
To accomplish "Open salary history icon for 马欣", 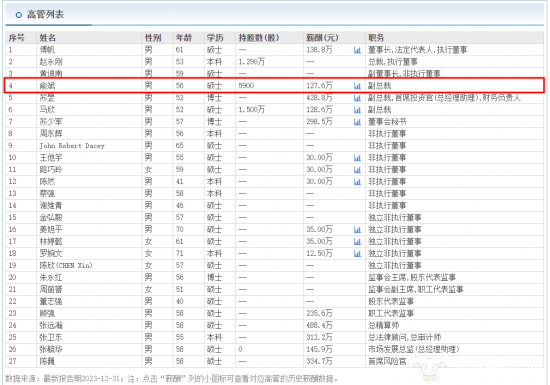I will coord(357,110).
